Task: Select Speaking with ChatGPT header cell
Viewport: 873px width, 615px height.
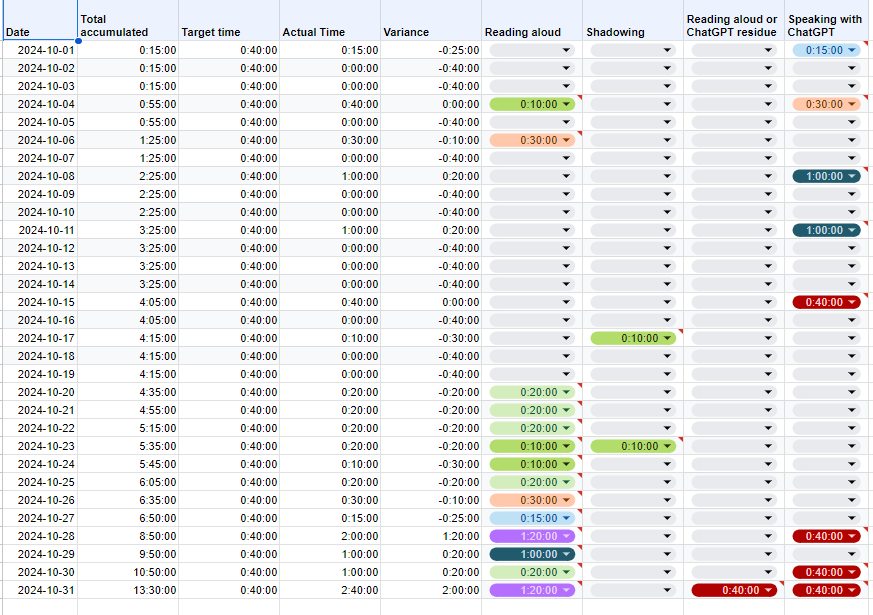Action: pos(828,21)
